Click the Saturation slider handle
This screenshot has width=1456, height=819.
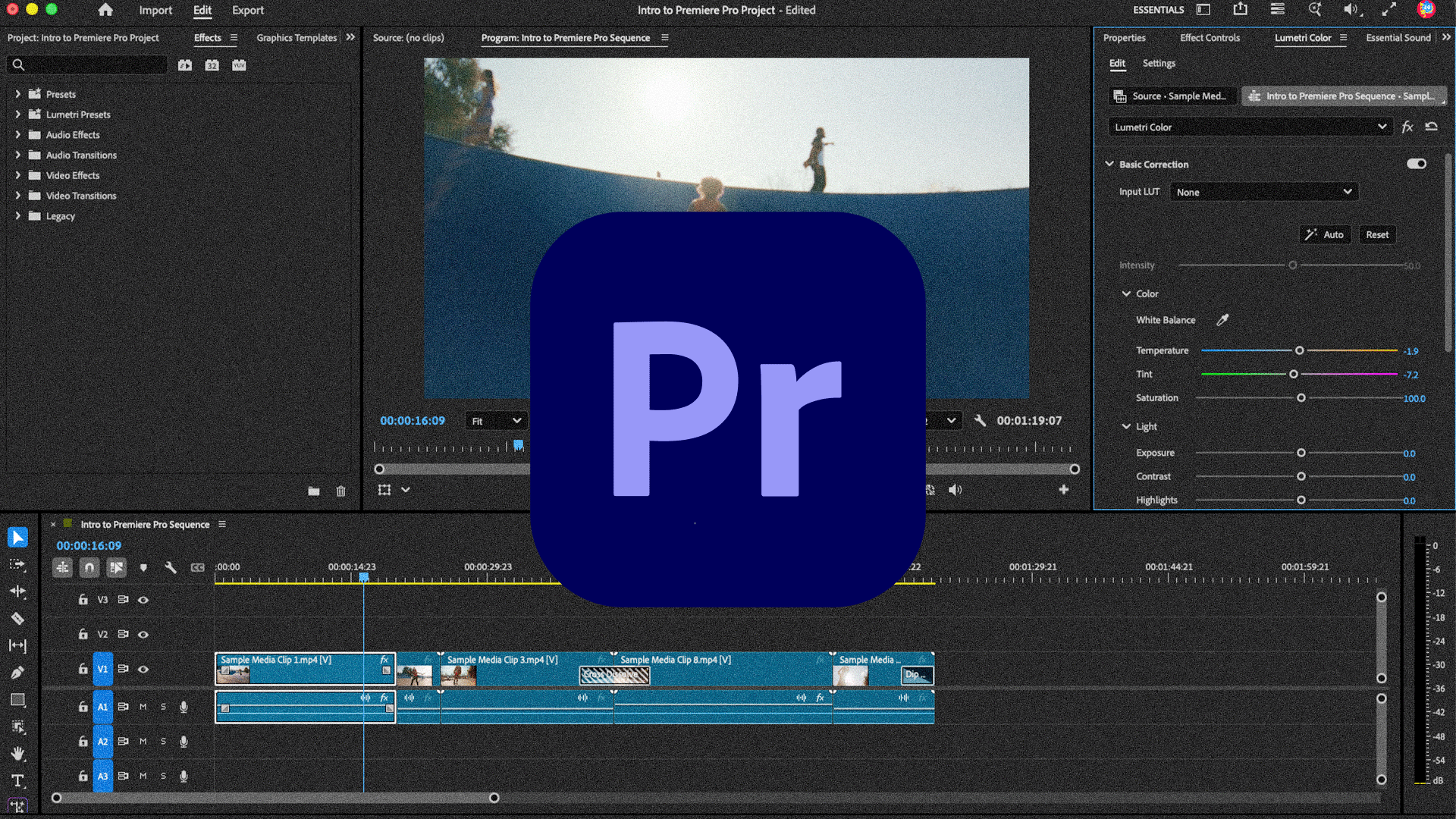(1301, 397)
